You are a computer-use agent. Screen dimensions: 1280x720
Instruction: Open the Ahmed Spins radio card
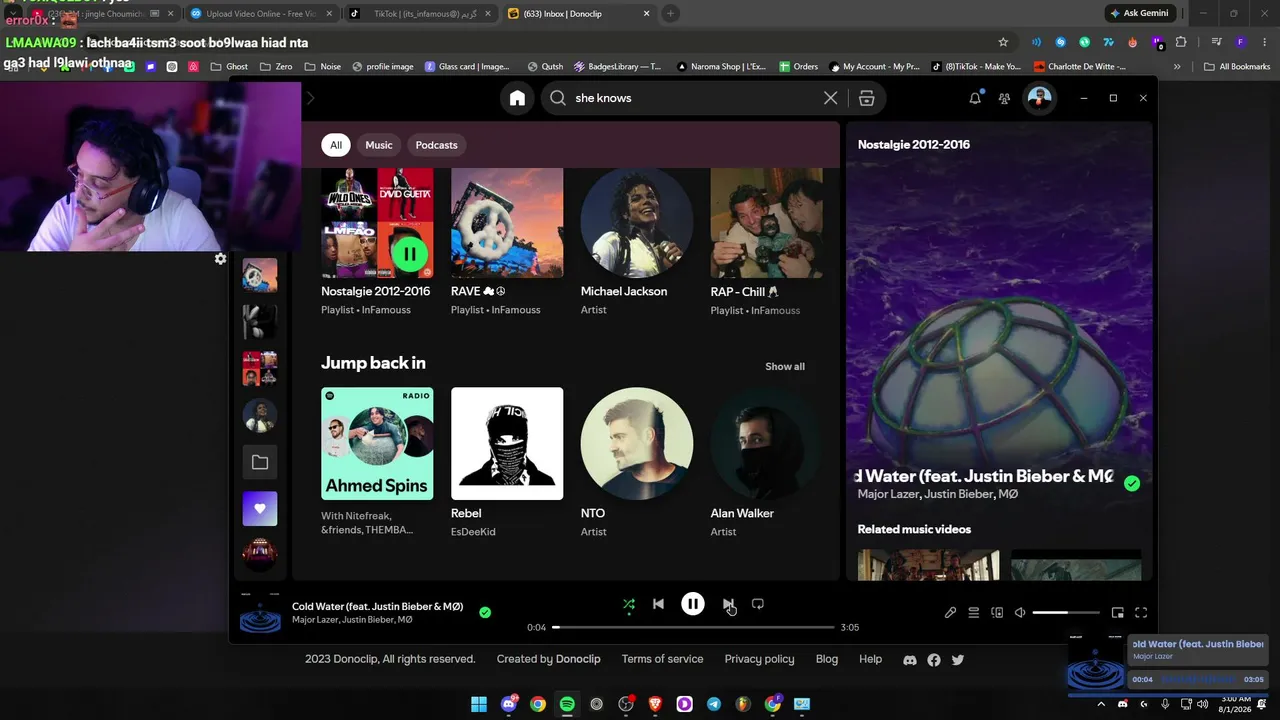click(x=377, y=443)
